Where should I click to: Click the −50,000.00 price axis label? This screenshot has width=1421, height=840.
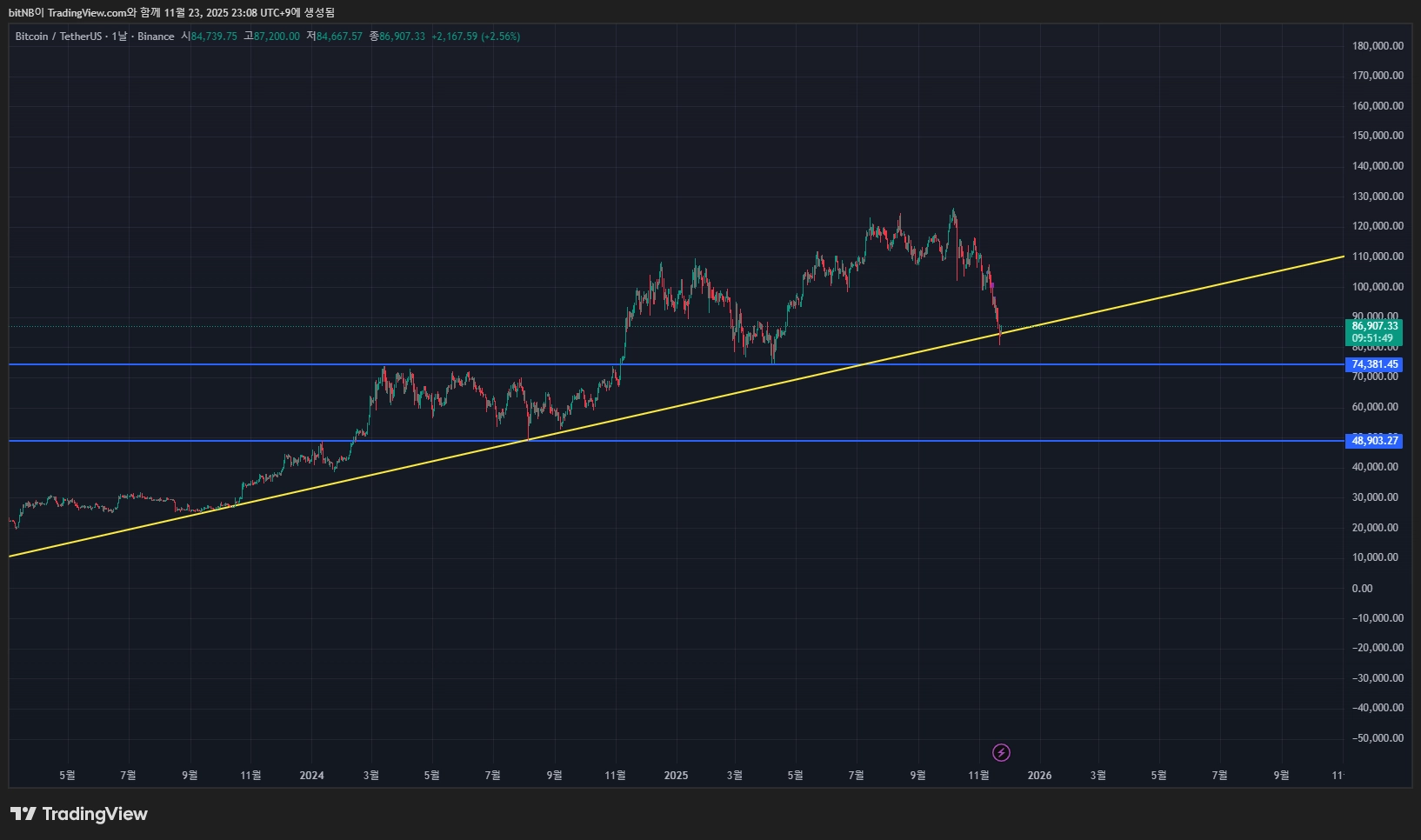(1378, 738)
